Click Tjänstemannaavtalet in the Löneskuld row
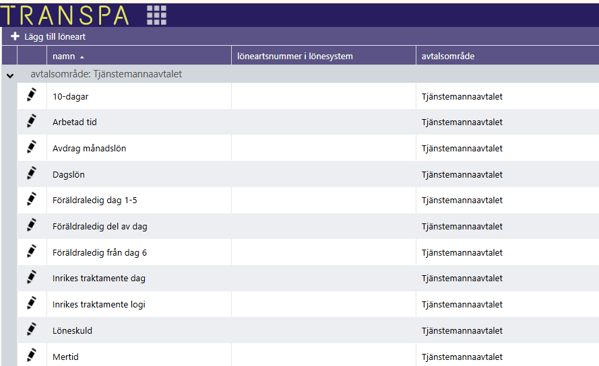Viewport: 599px width, 366px height. pos(462,330)
